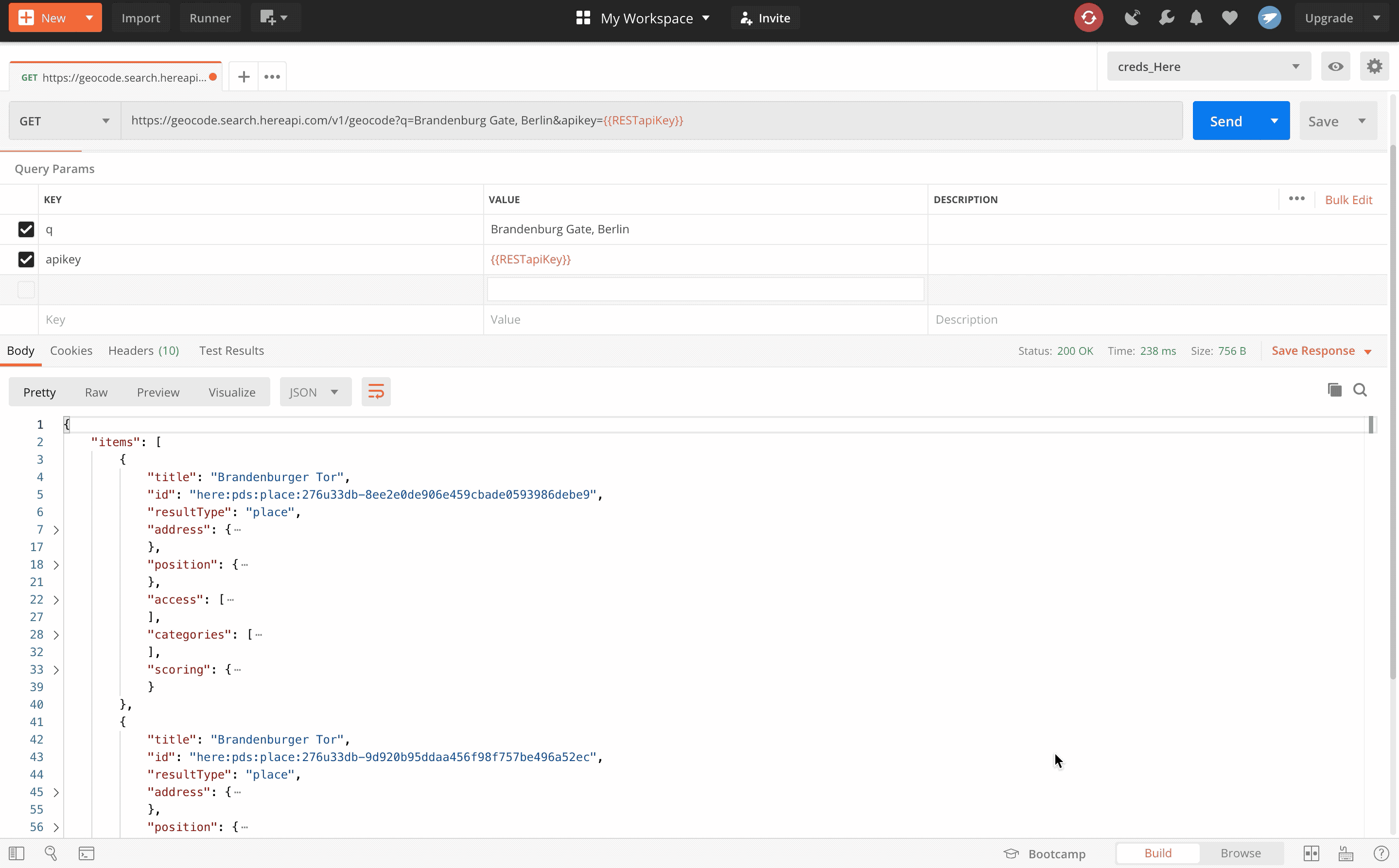Open Upgrade dropdown arrow
Image resolution: width=1399 pixels, height=868 pixels.
coord(1377,18)
